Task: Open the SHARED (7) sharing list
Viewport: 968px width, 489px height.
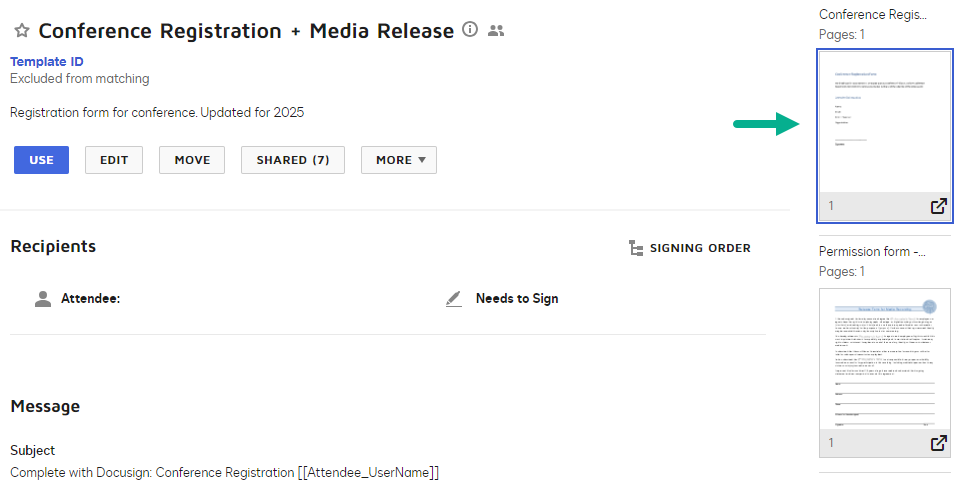Action: [x=293, y=160]
